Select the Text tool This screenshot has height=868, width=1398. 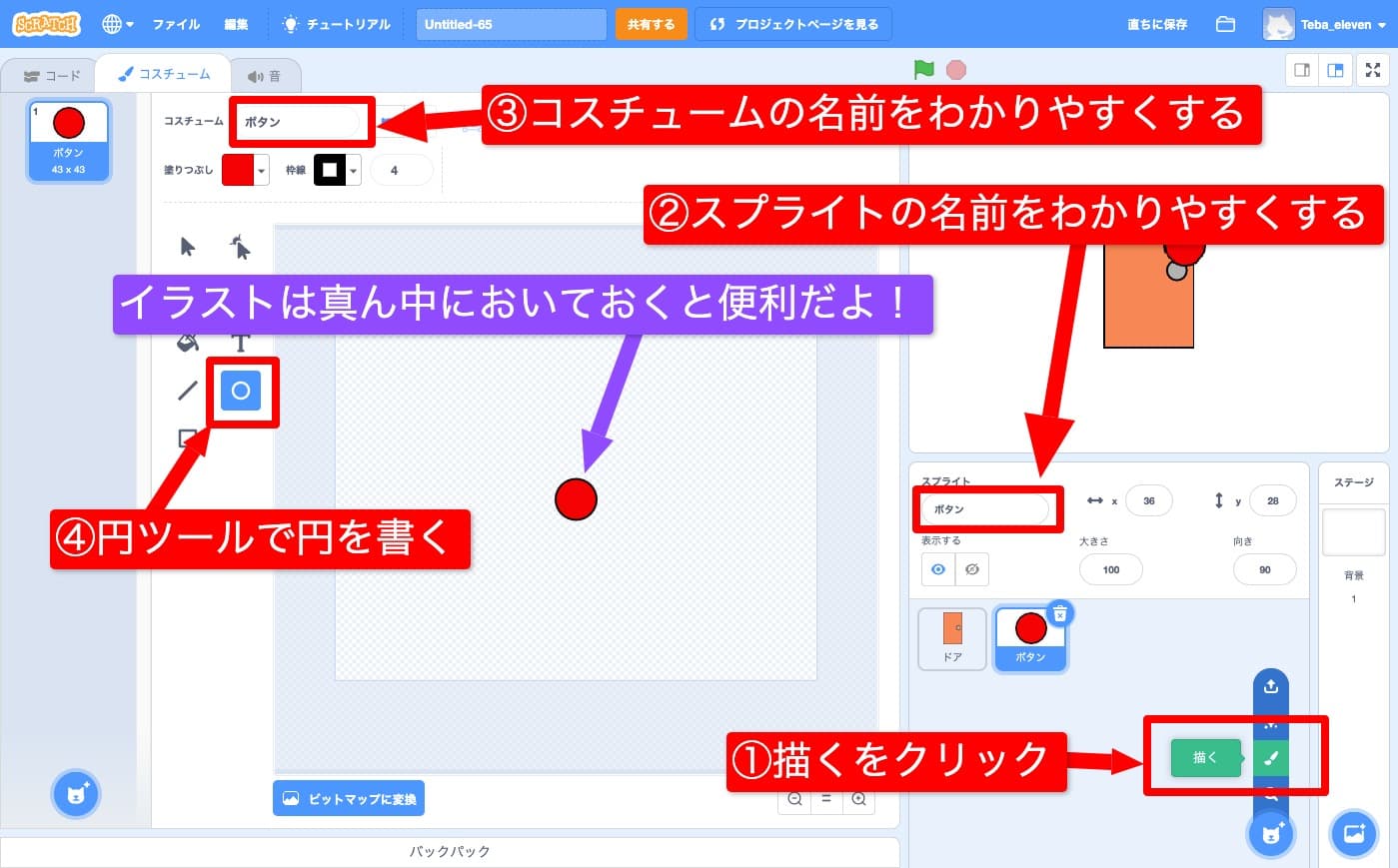[x=240, y=342]
